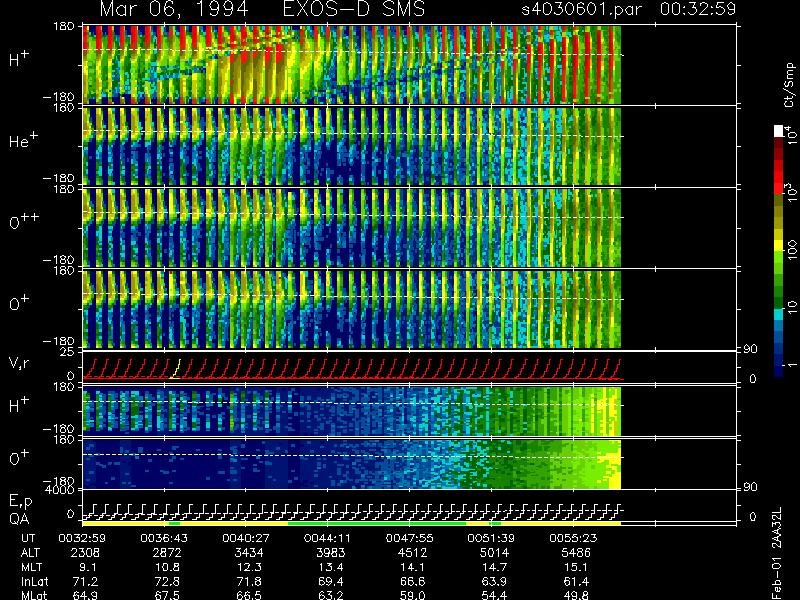Select the 'ALT' row header
The height and width of the screenshot is (600, 800).
[x=30, y=553]
